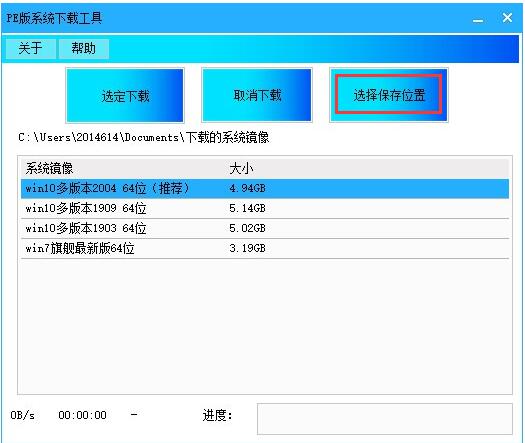
Task: Click the 4.94GB size cell
Action: click(x=247, y=189)
